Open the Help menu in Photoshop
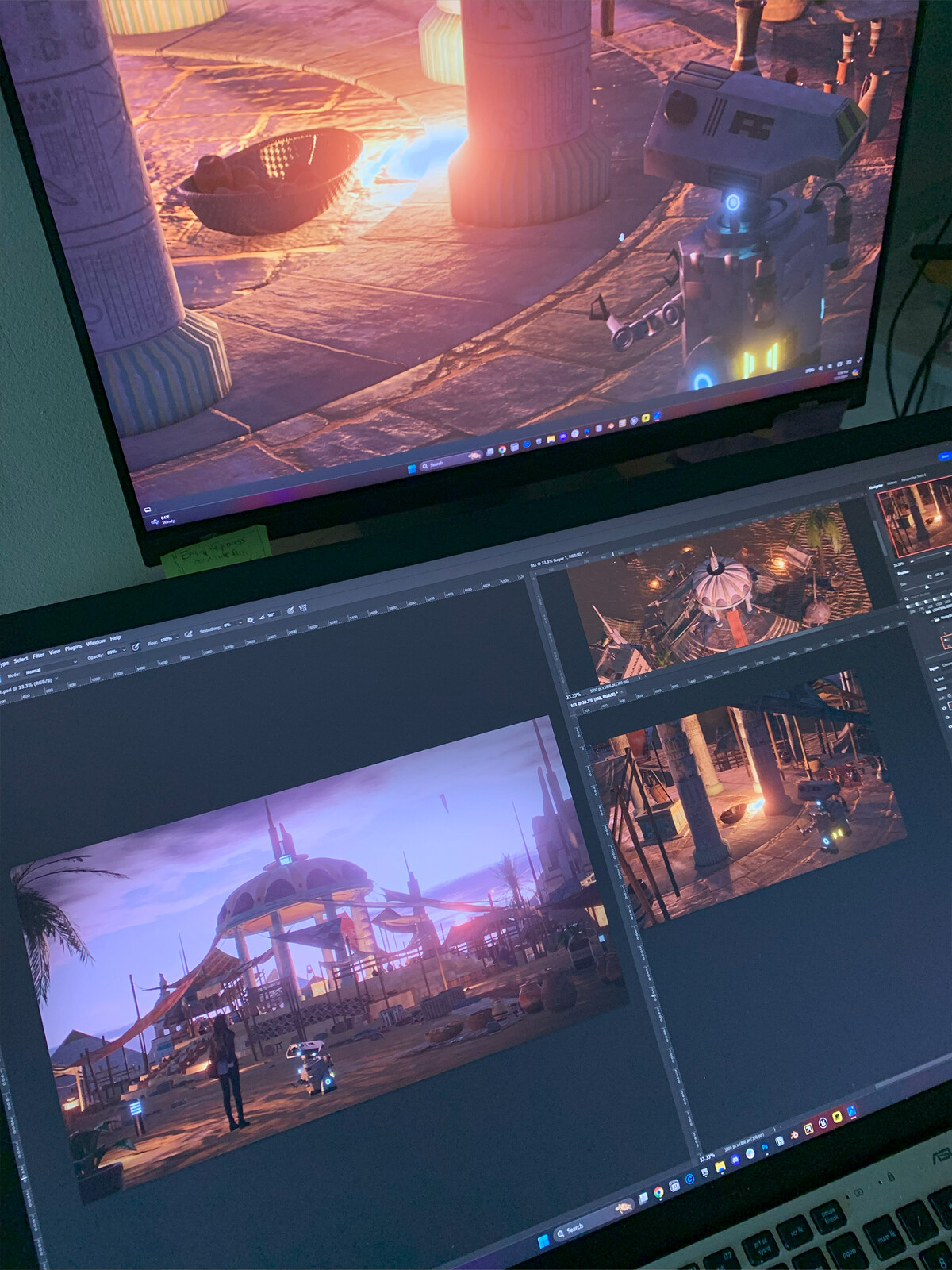The height and width of the screenshot is (1270, 952). 116,637
